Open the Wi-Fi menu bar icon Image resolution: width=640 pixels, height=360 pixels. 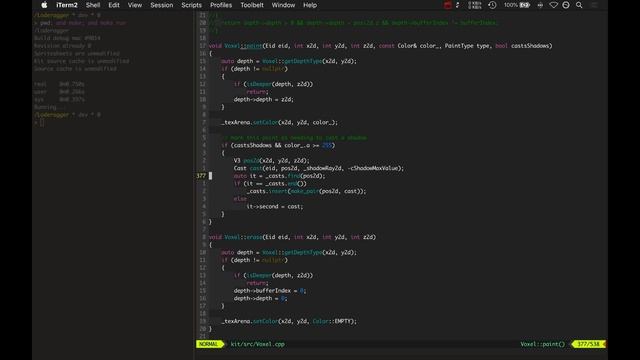click(x=553, y=5)
